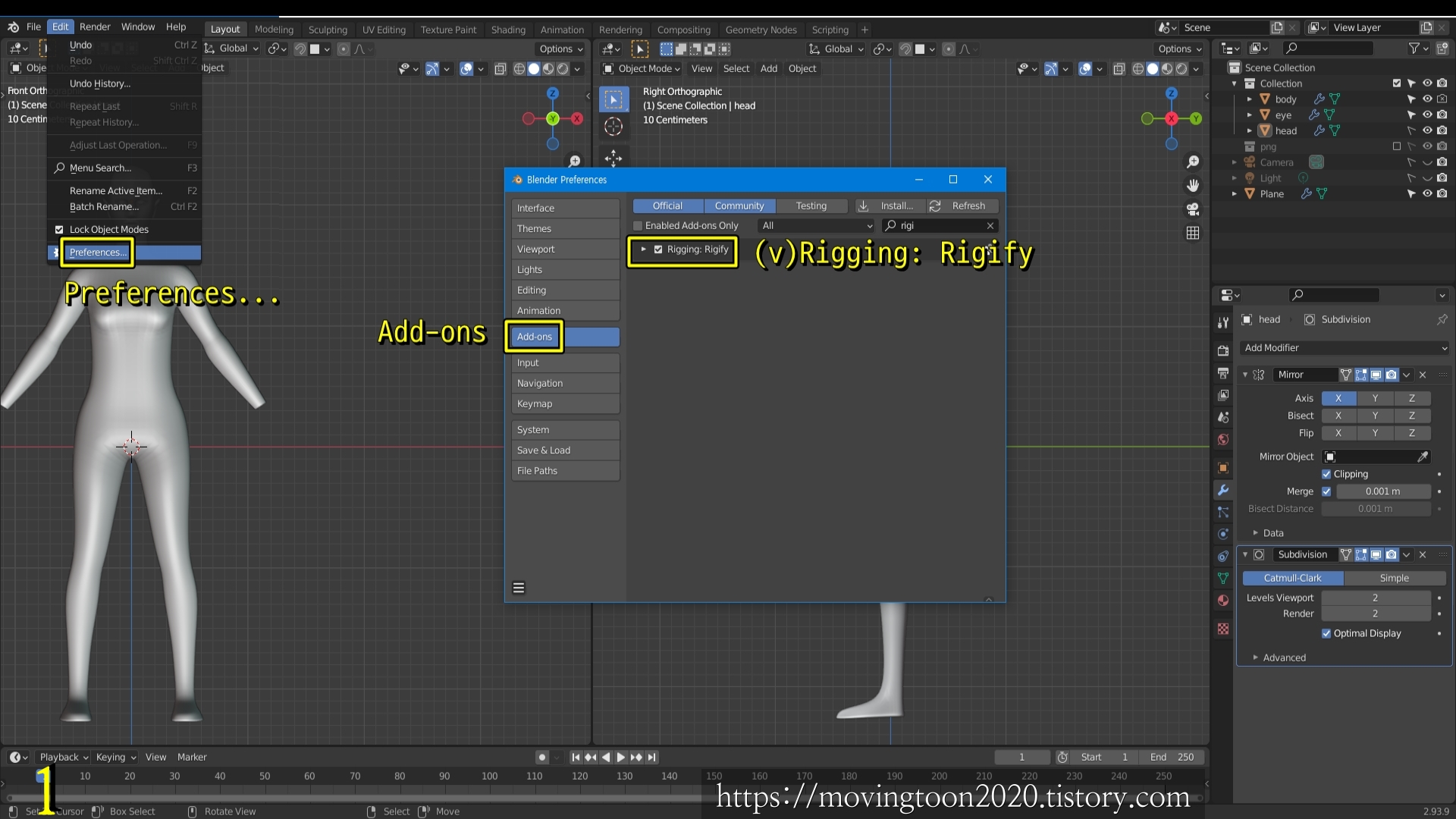Pick Mirror Object with eyedropper
The image size is (1456, 819).
tap(1423, 457)
